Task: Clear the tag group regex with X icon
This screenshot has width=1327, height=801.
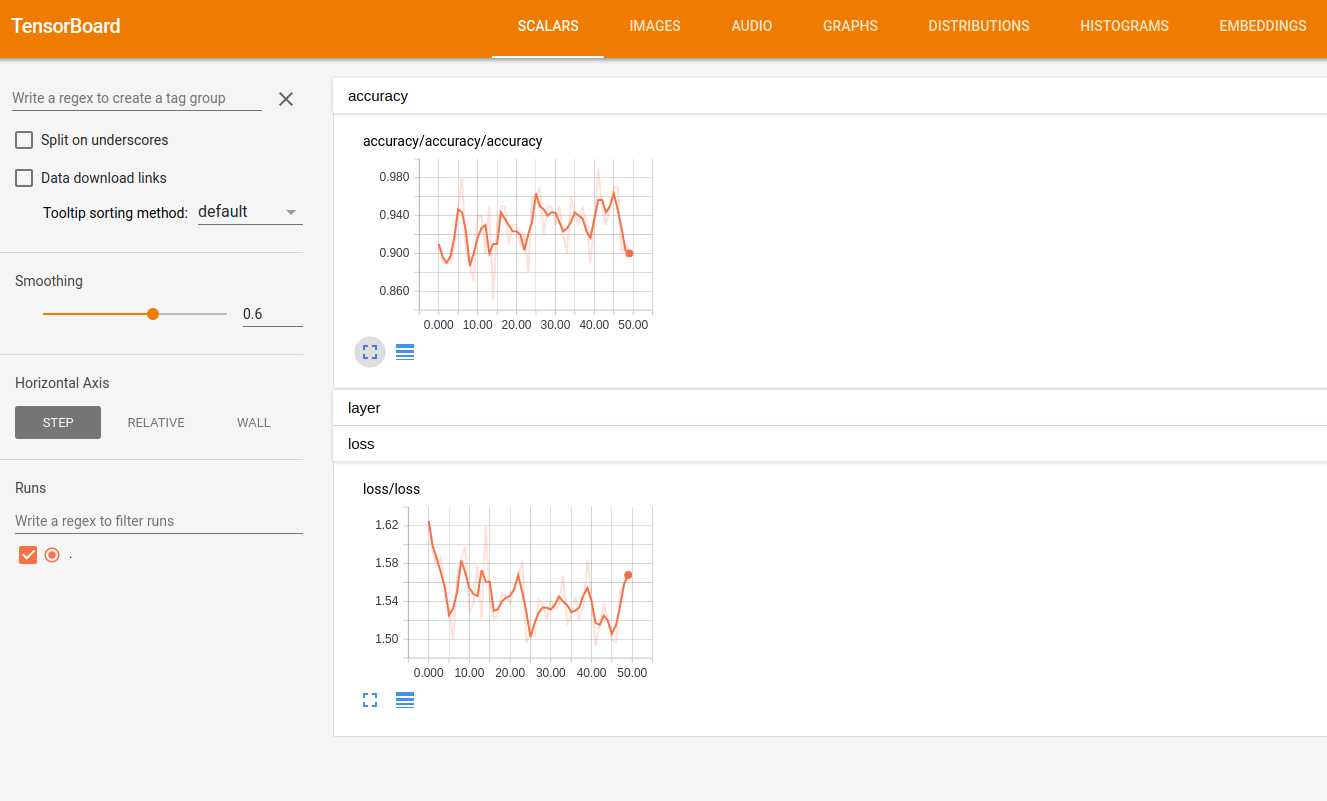Action: (x=286, y=98)
